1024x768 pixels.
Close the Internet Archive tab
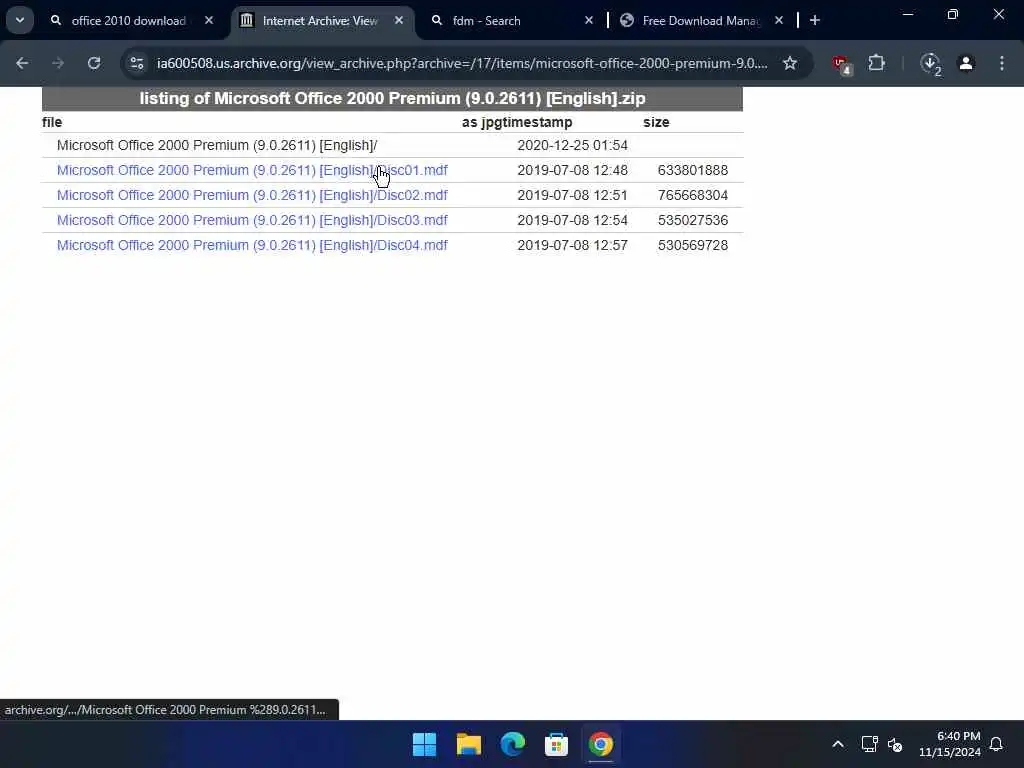pyautogui.click(x=399, y=21)
